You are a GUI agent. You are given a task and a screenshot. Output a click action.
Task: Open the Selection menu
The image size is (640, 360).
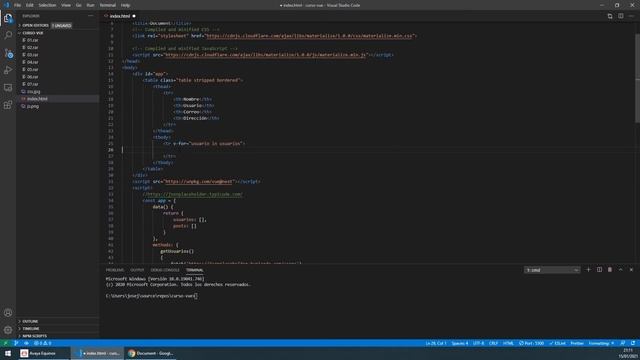coord(47,5)
